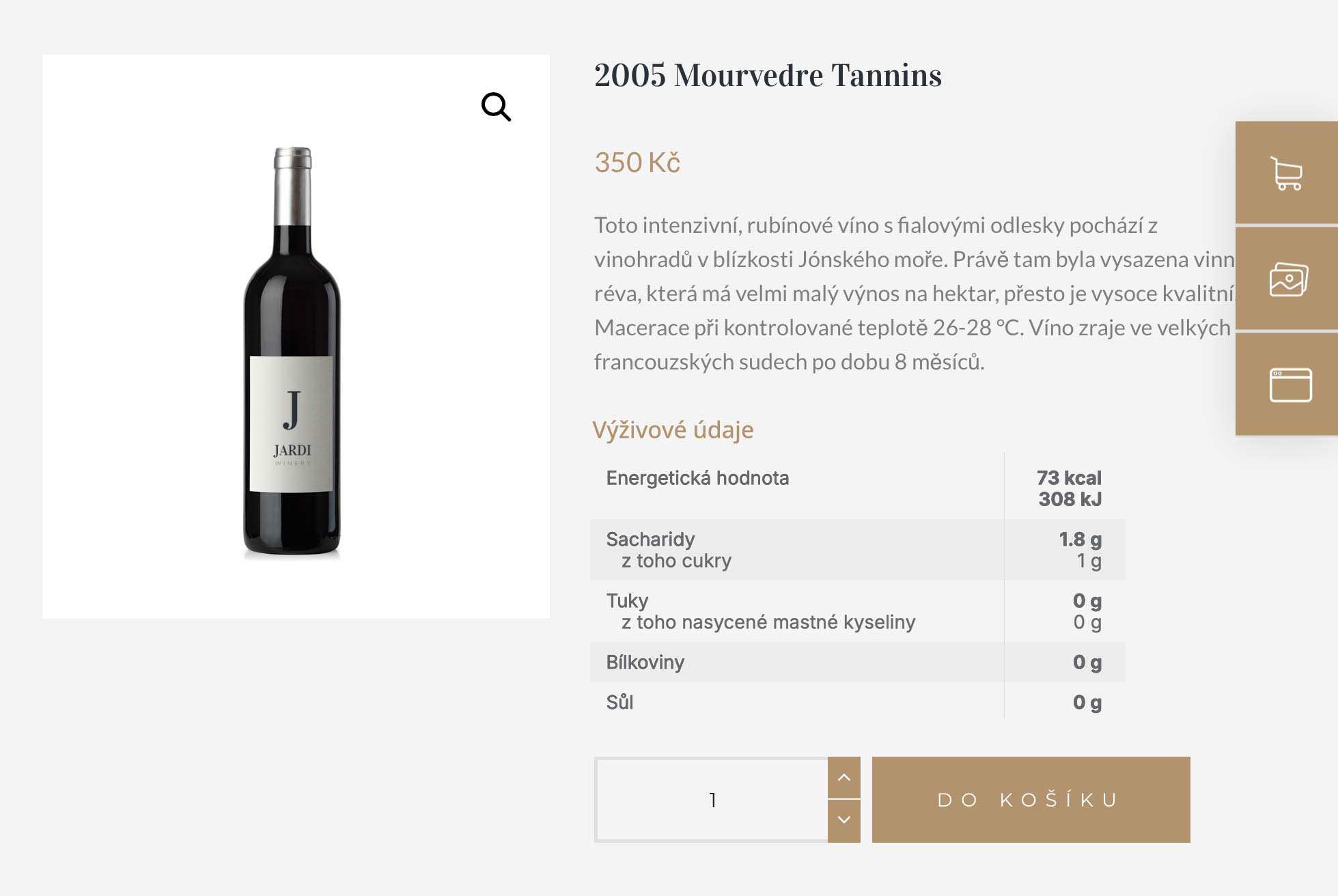The image size is (1338, 896).
Task: Click the wine bottle product image
Action: (x=292, y=351)
